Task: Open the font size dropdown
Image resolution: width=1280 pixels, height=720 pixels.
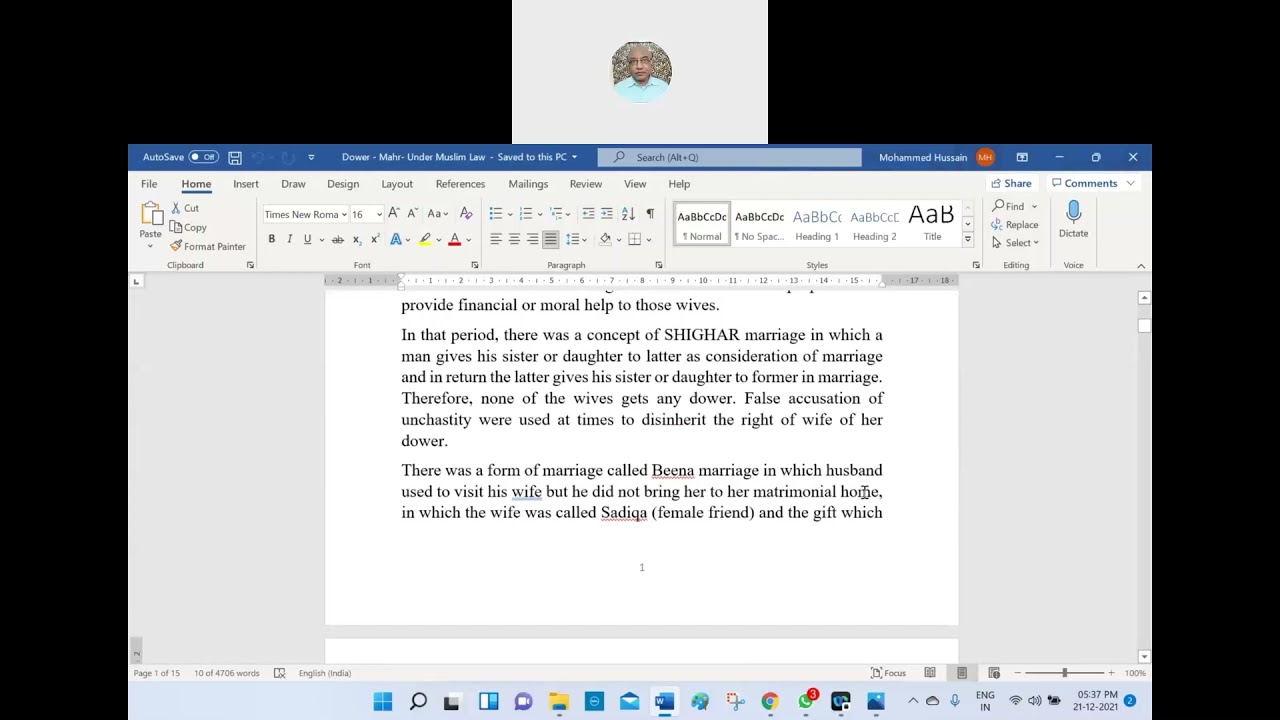Action: [x=379, y=214]
